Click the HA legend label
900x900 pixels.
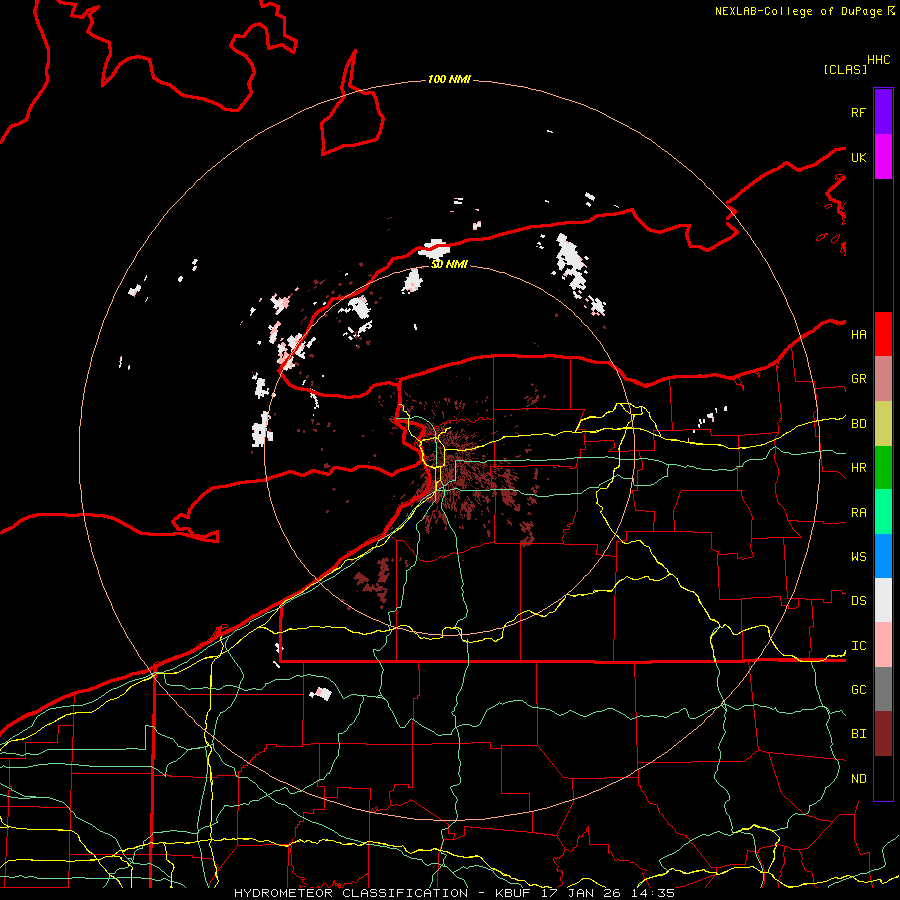click(858, 334)
